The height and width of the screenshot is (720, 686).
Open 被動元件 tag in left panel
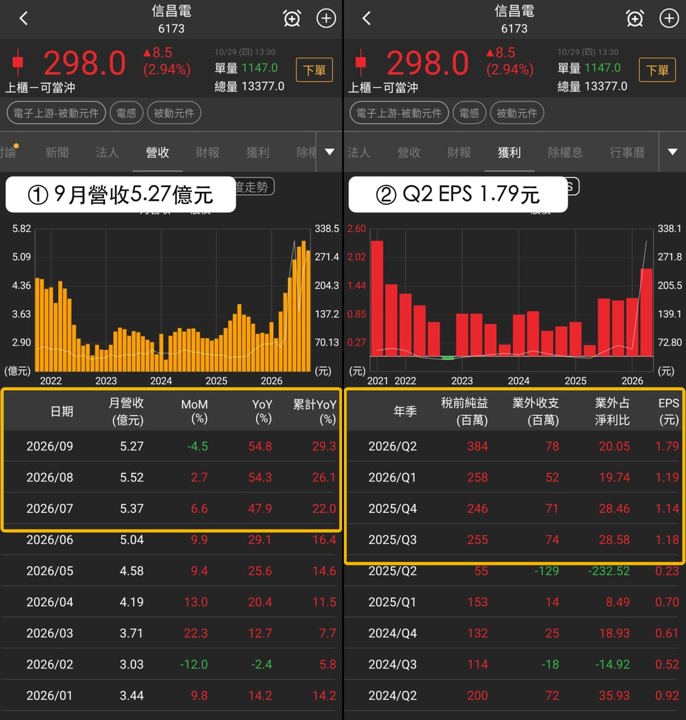tap(174, 113)
